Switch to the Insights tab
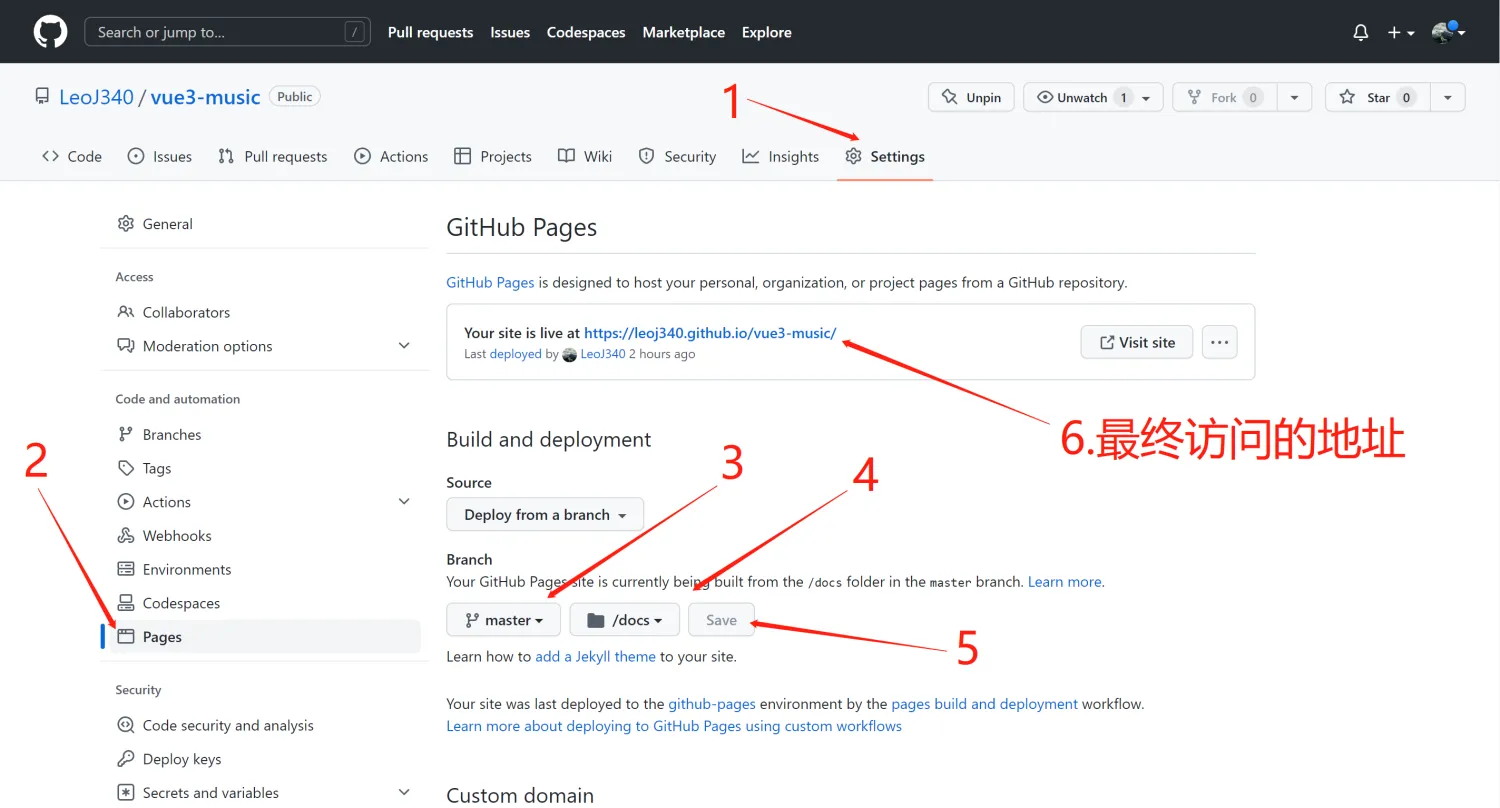The width and height of the screenshot is (1500, 808). 793,156
